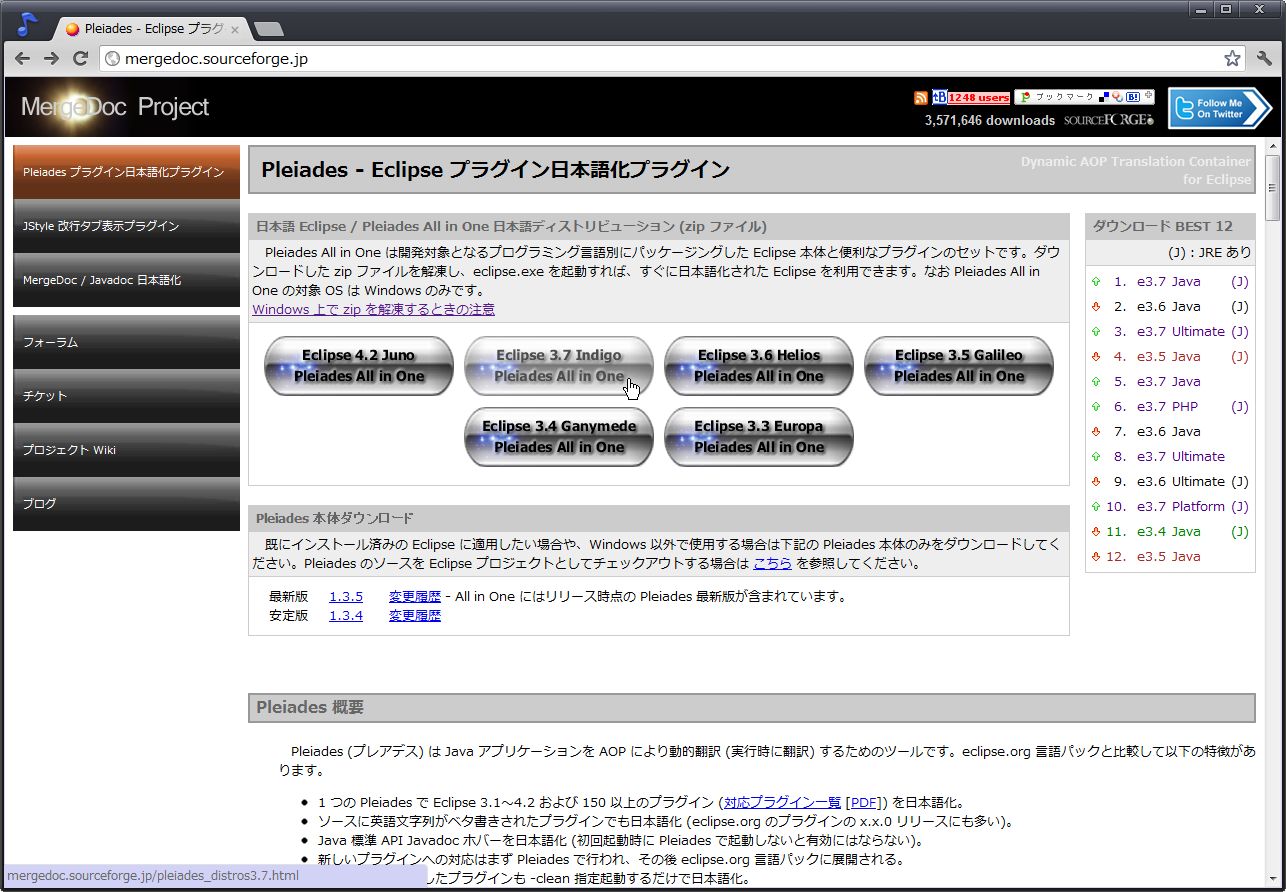Screen dimensions: 1286x892
Task: Click the plus icon in the bookmark widget
Action: (1148, 97)
